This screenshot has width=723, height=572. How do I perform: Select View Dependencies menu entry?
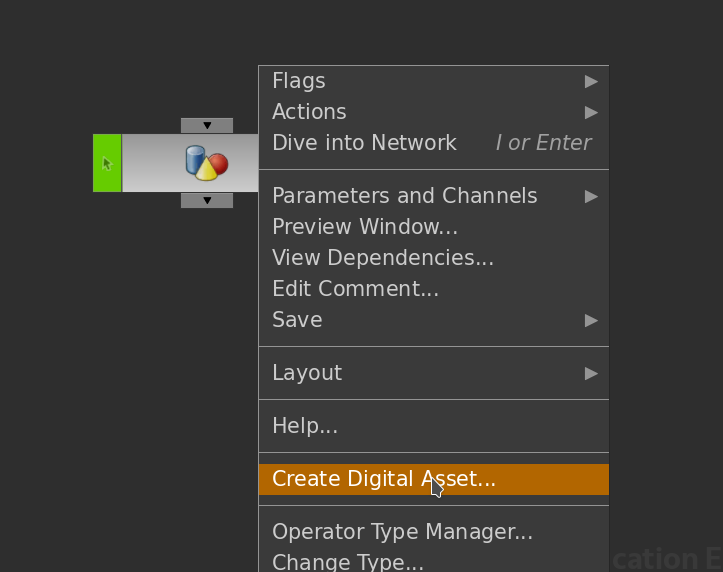pos(383,258)
